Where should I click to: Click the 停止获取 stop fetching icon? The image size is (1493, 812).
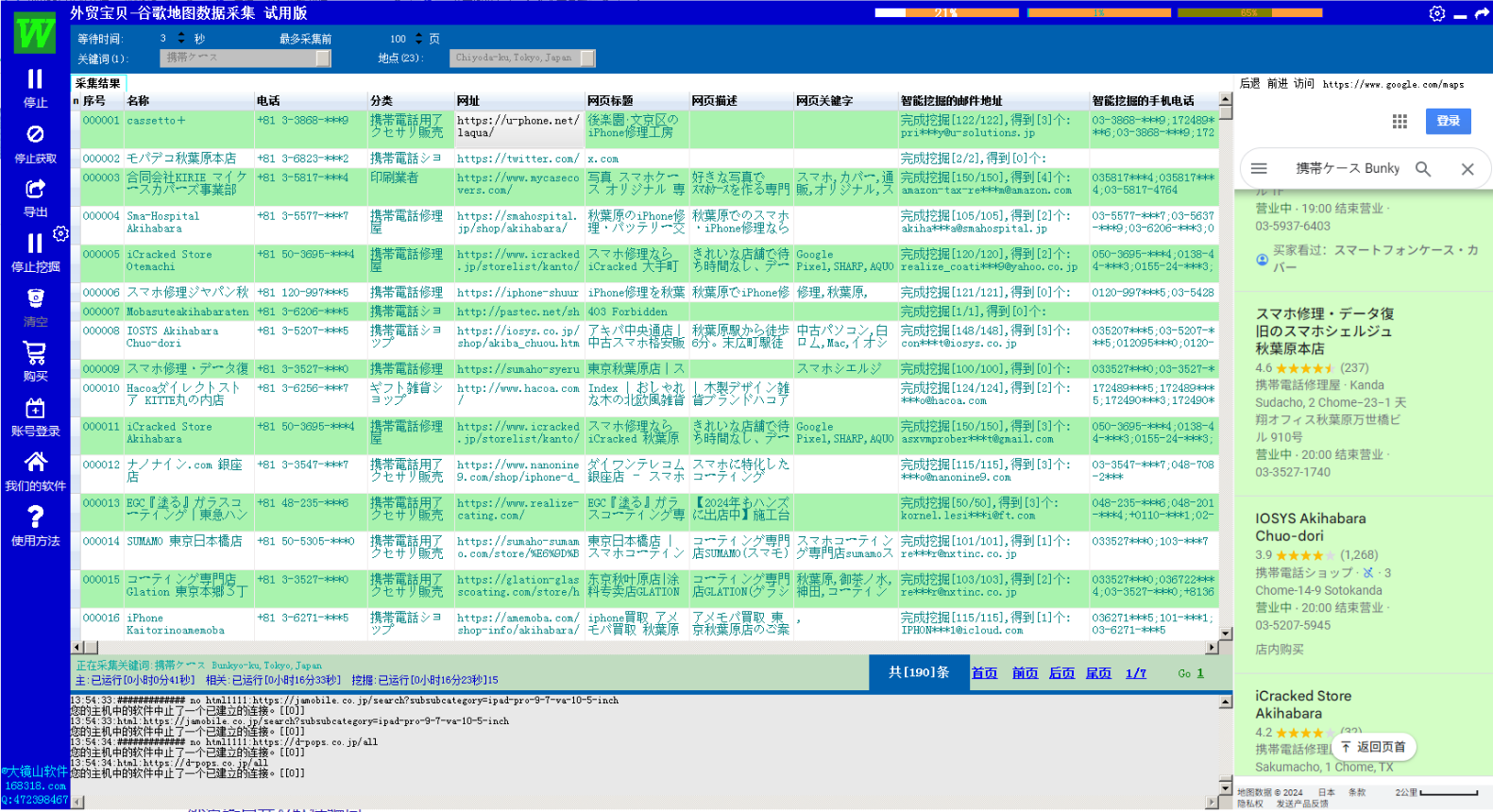click(35, 134)
